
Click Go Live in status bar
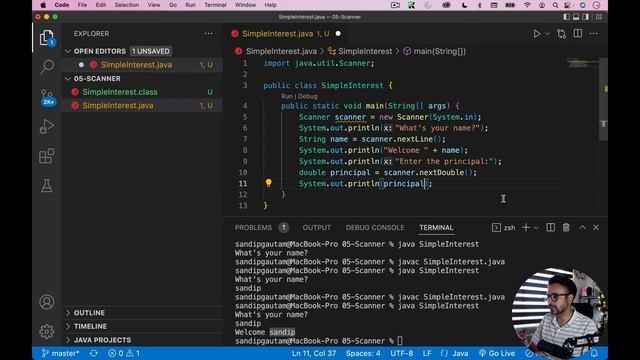pyautogui.click(x=497, y=353)
